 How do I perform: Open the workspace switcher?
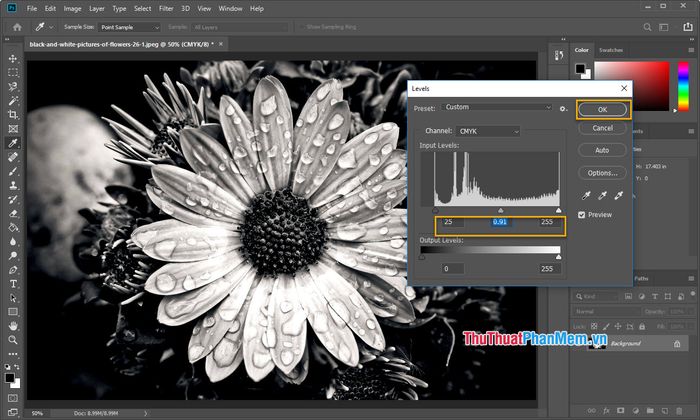tap(664, 27)
